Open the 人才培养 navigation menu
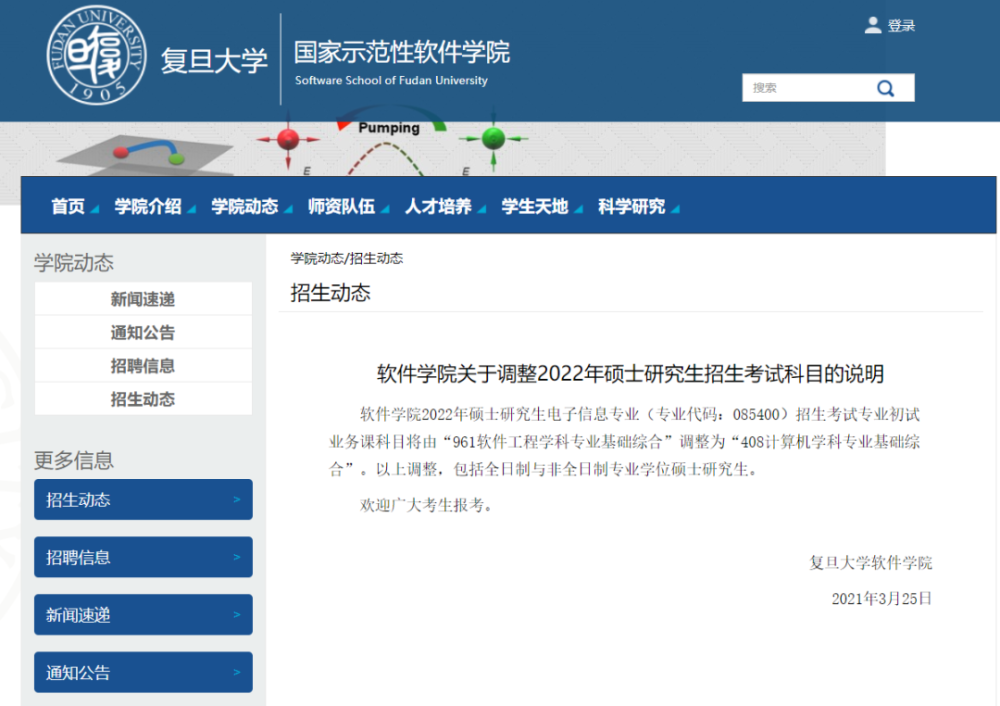Image resolution: width=1000 pixels, height=706 pixels. coord(438,206)
